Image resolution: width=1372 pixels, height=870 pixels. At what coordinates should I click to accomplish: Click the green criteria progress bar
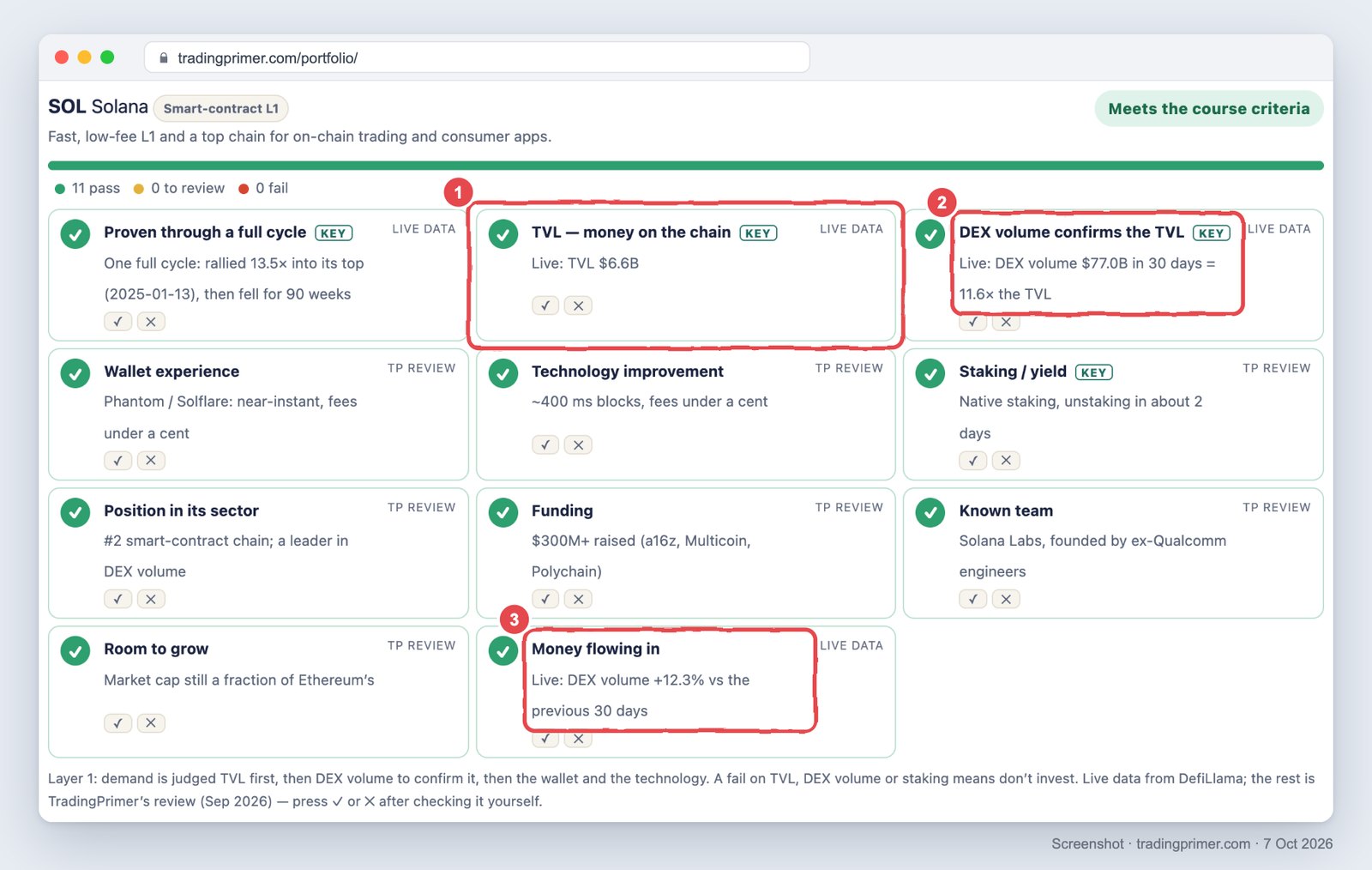pyautogui.click(x=686, y=166)
